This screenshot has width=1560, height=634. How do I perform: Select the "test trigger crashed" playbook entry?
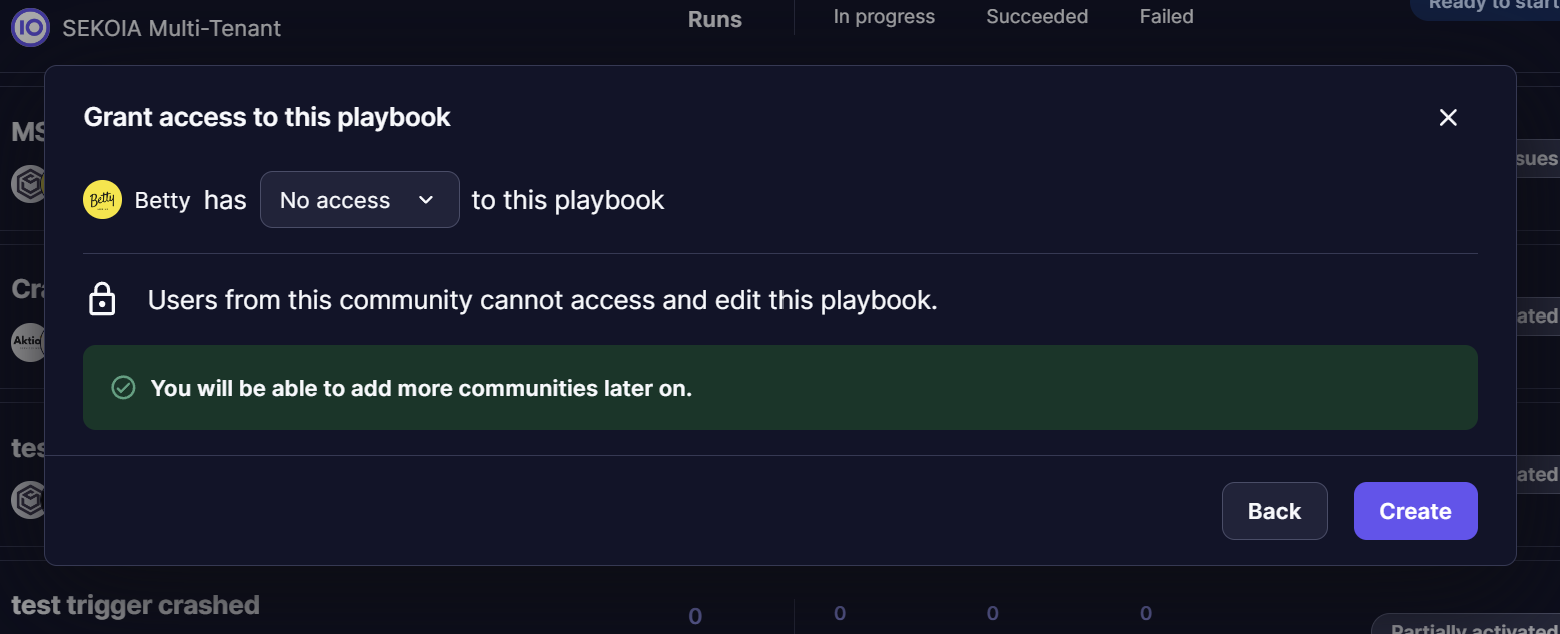135,604
